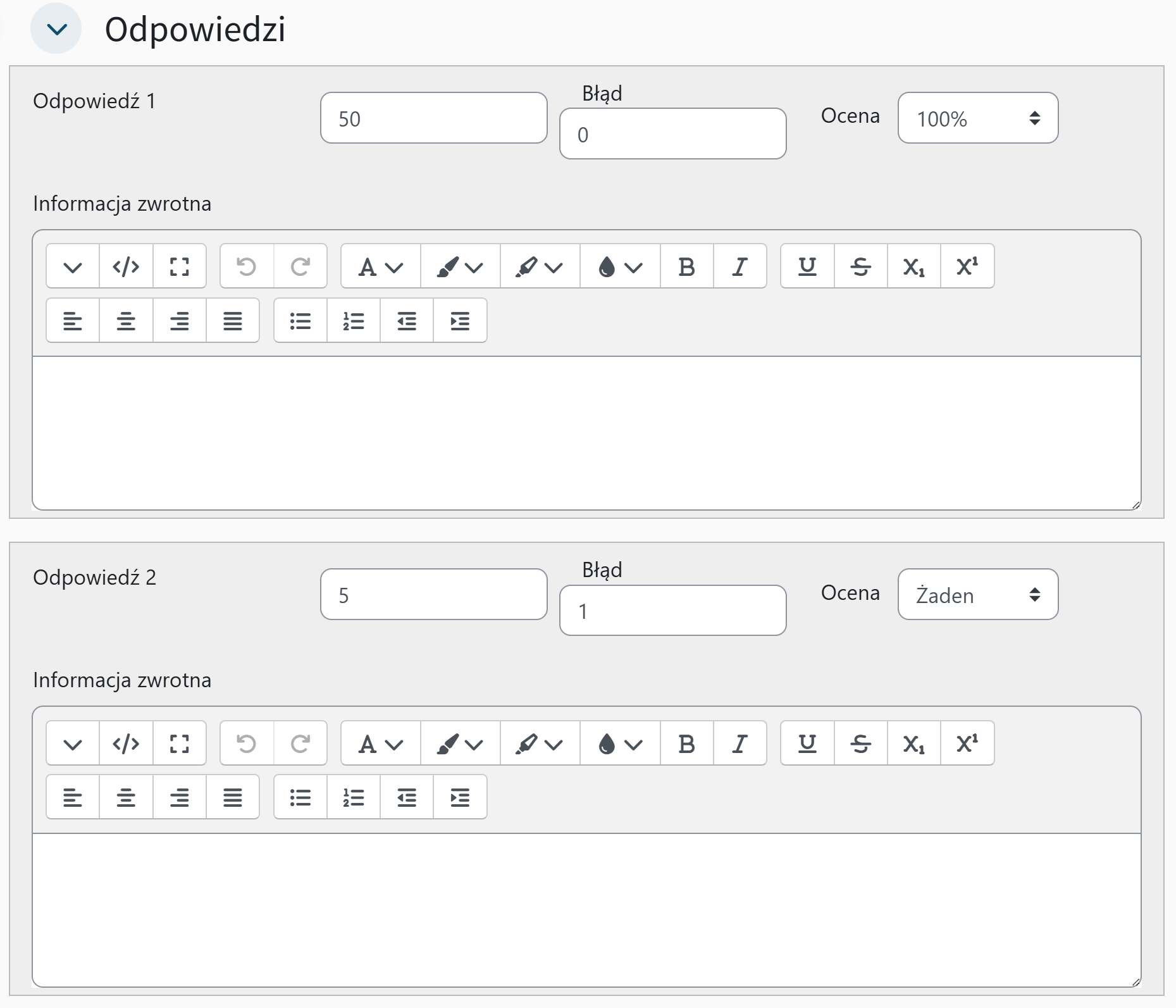Open HTML source view in first editor
The height and width of the screenshot is (1008, 1176).
coord(126,266)
